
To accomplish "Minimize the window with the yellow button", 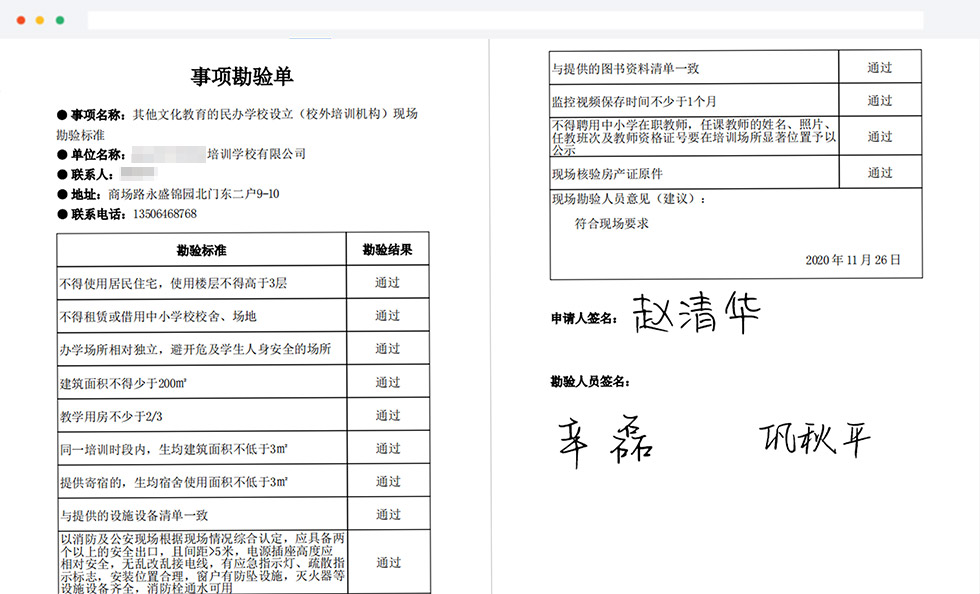I will click(40, 20).
